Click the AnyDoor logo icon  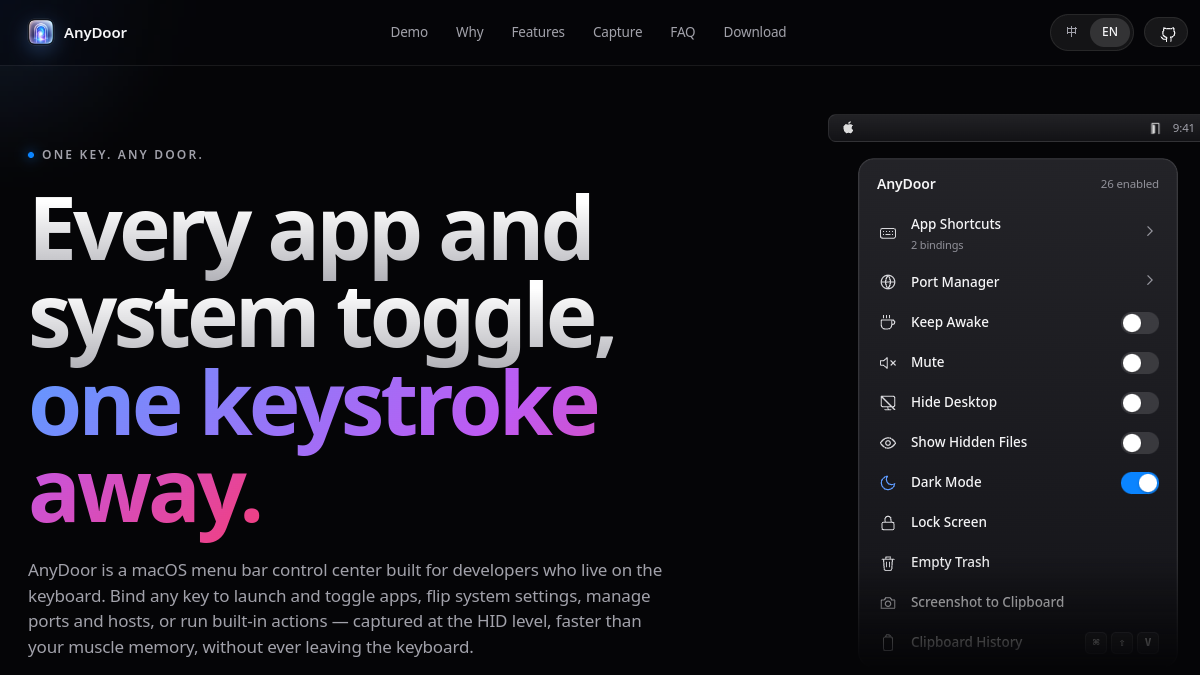pos(41,32)
